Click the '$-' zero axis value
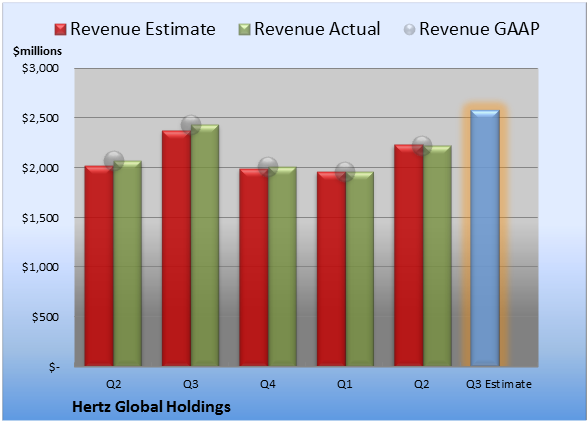 tap(54, 367)
